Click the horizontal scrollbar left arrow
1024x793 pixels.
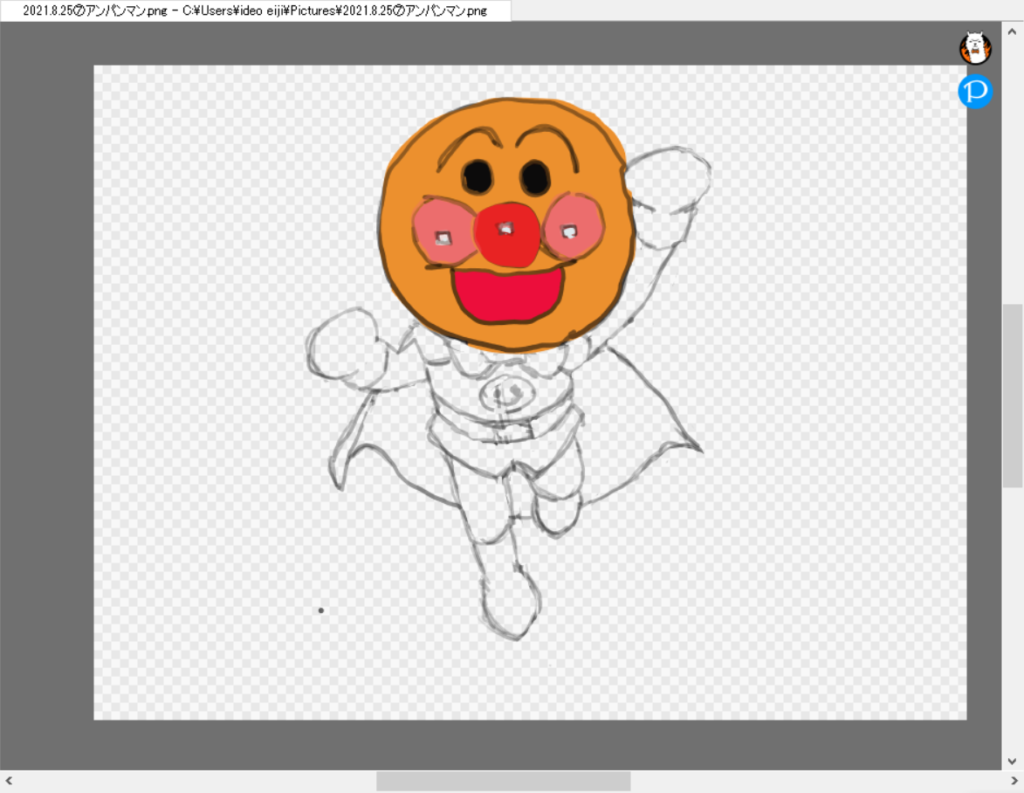pos(9,781)
